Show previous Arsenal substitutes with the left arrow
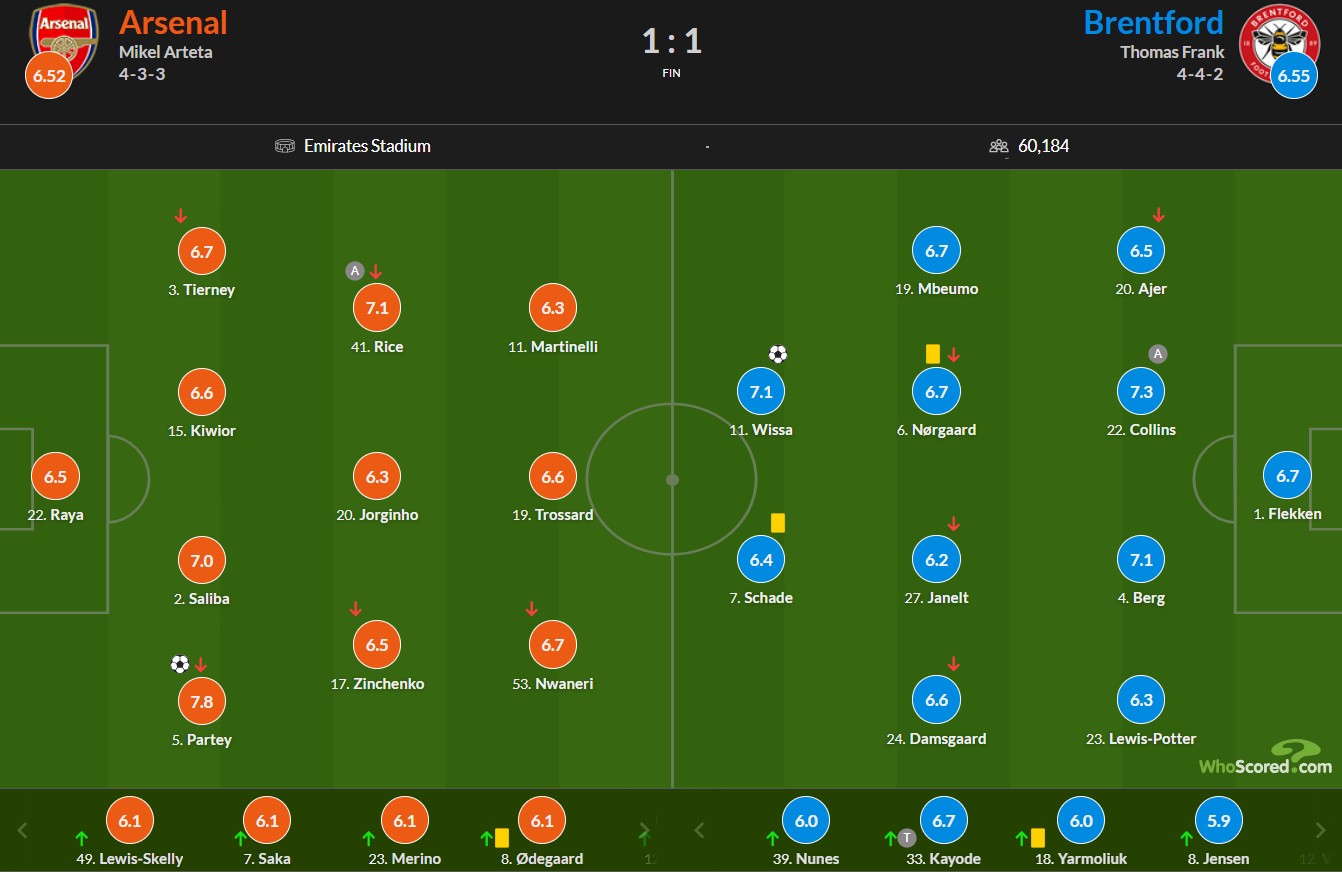The height and width of the screenshot is (872, 1342). click(23, 830)
